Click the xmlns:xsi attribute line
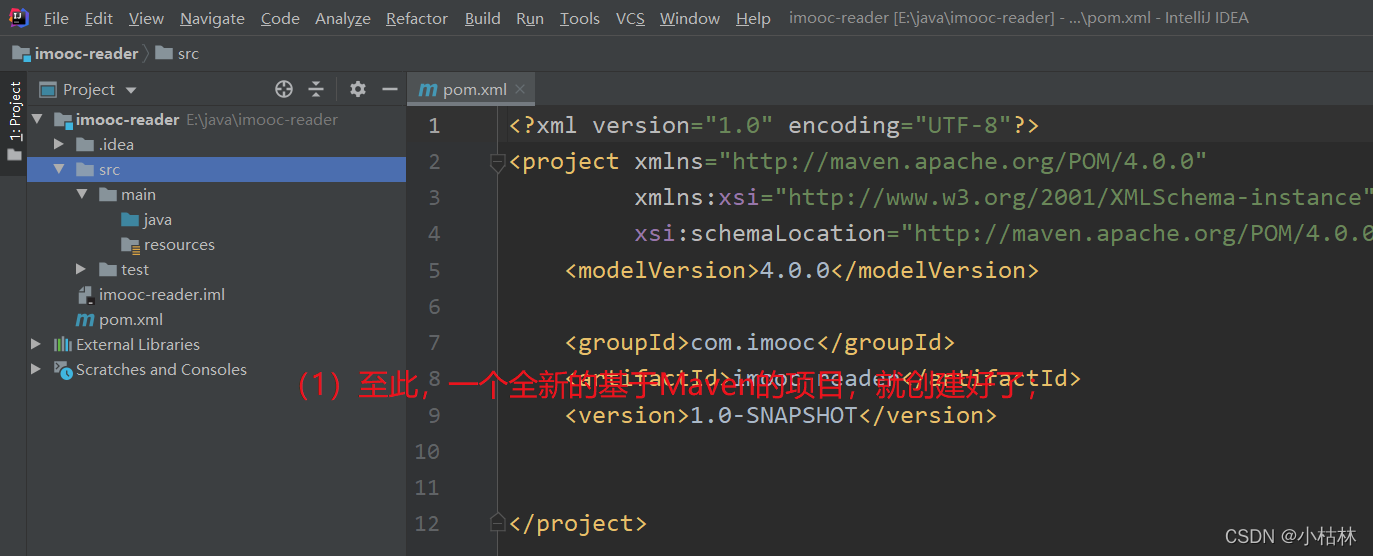The image size is (1373, 556). tap(1003, 198)
